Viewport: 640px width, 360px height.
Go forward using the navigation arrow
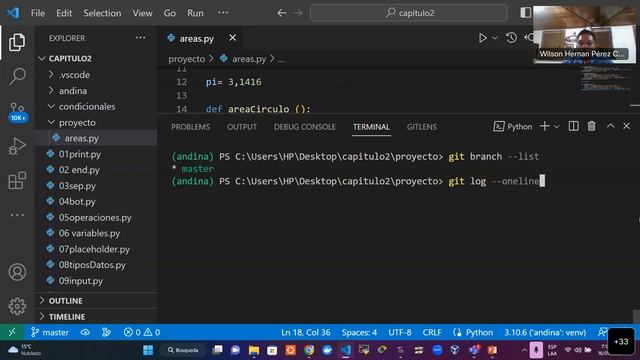pyautogui.click(x=298, y=13)
